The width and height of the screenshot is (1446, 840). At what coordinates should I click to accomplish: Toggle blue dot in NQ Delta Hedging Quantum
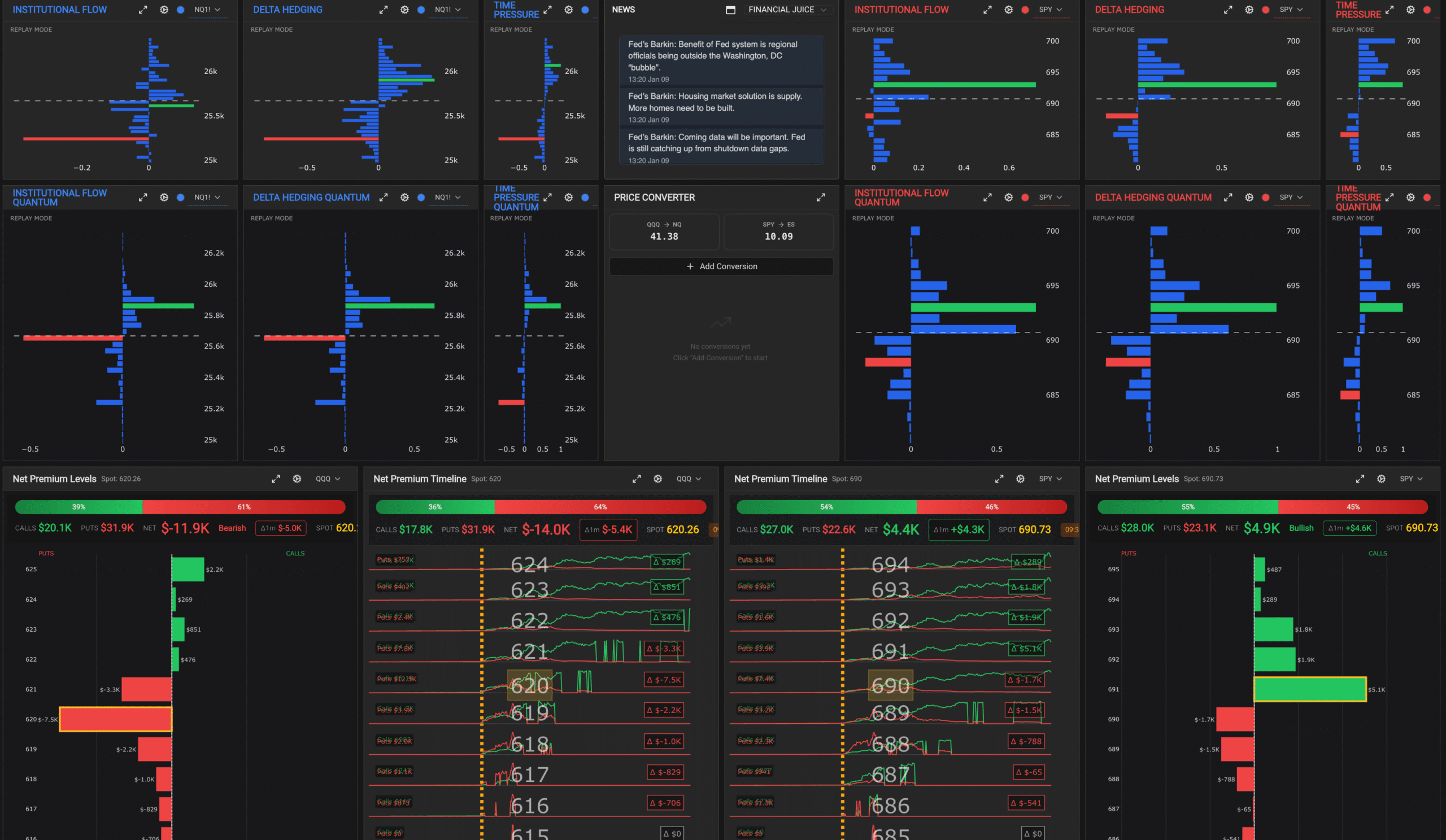(421, 197)
